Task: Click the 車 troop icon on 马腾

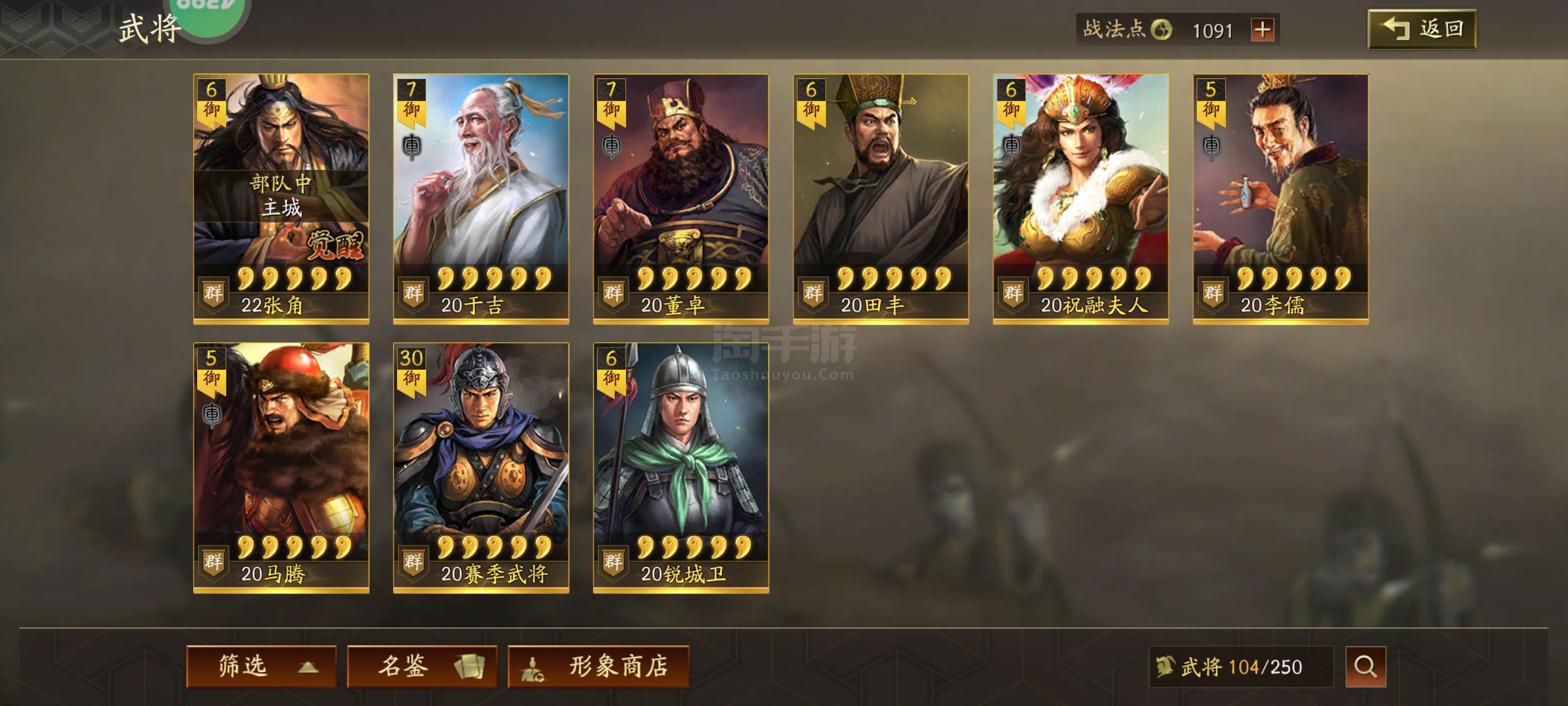Action: click(212, 415)
